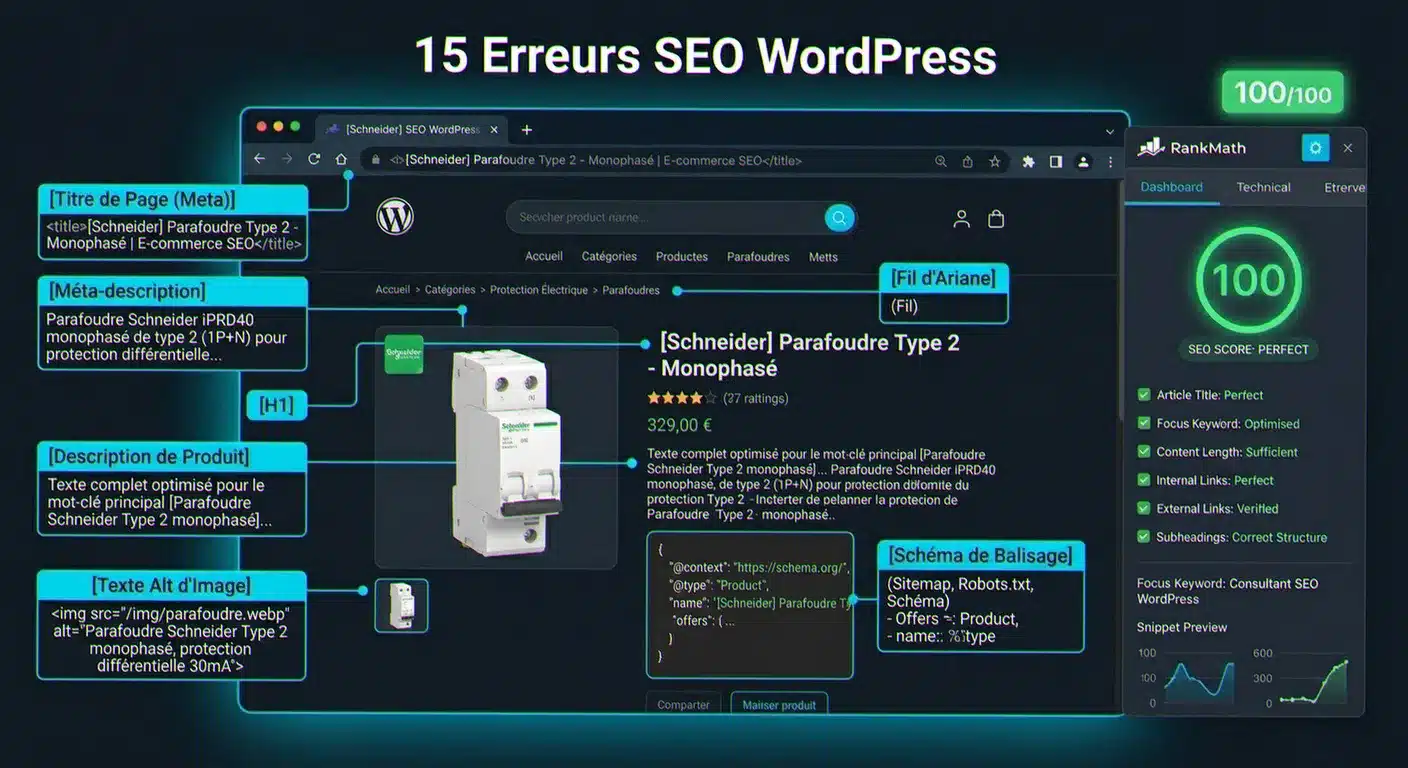
Task: Click the Protection Électrique breadcrumb link
Action: pos(539,290)
